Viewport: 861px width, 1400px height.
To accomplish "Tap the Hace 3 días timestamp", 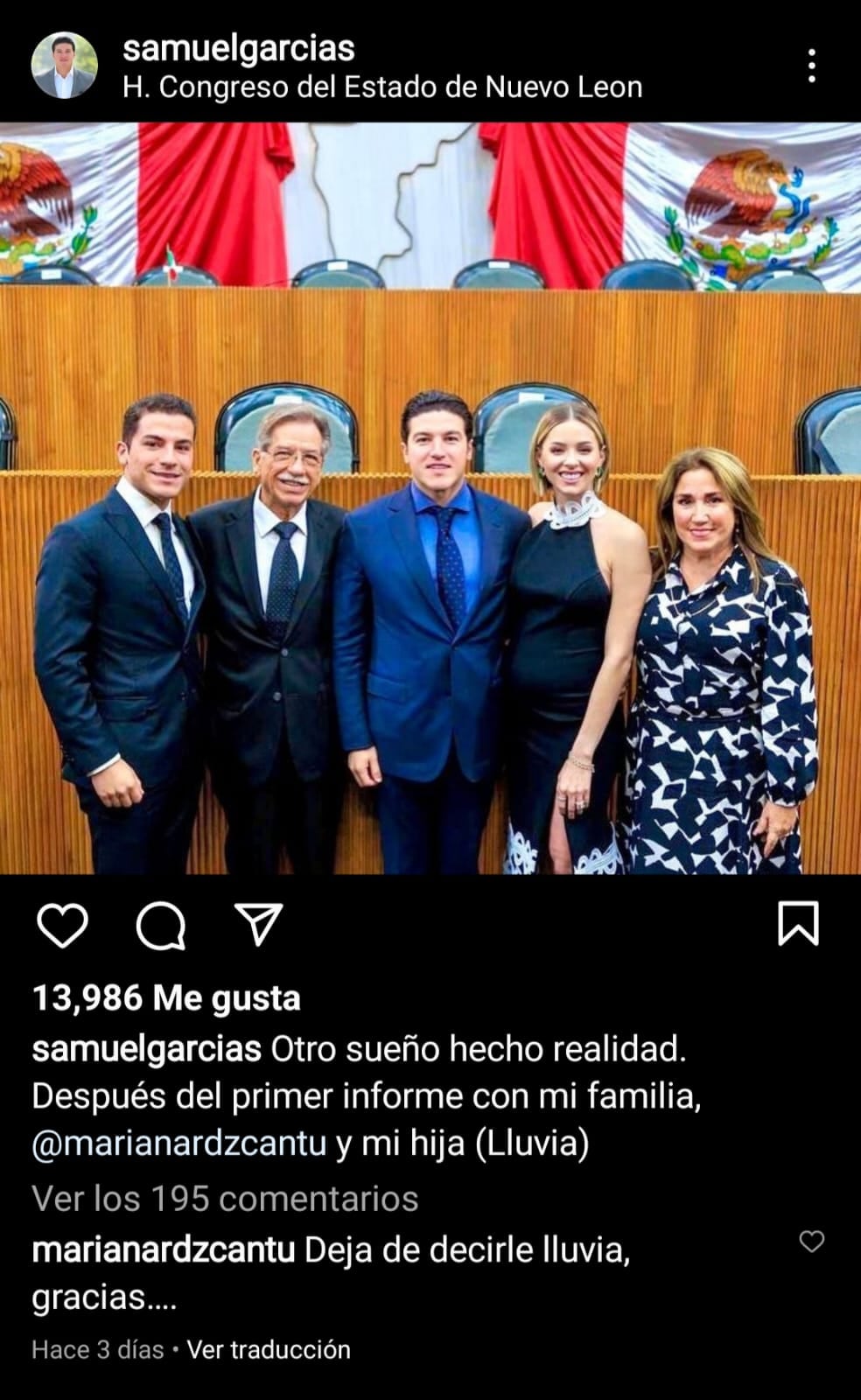I will click(98, 1349).
